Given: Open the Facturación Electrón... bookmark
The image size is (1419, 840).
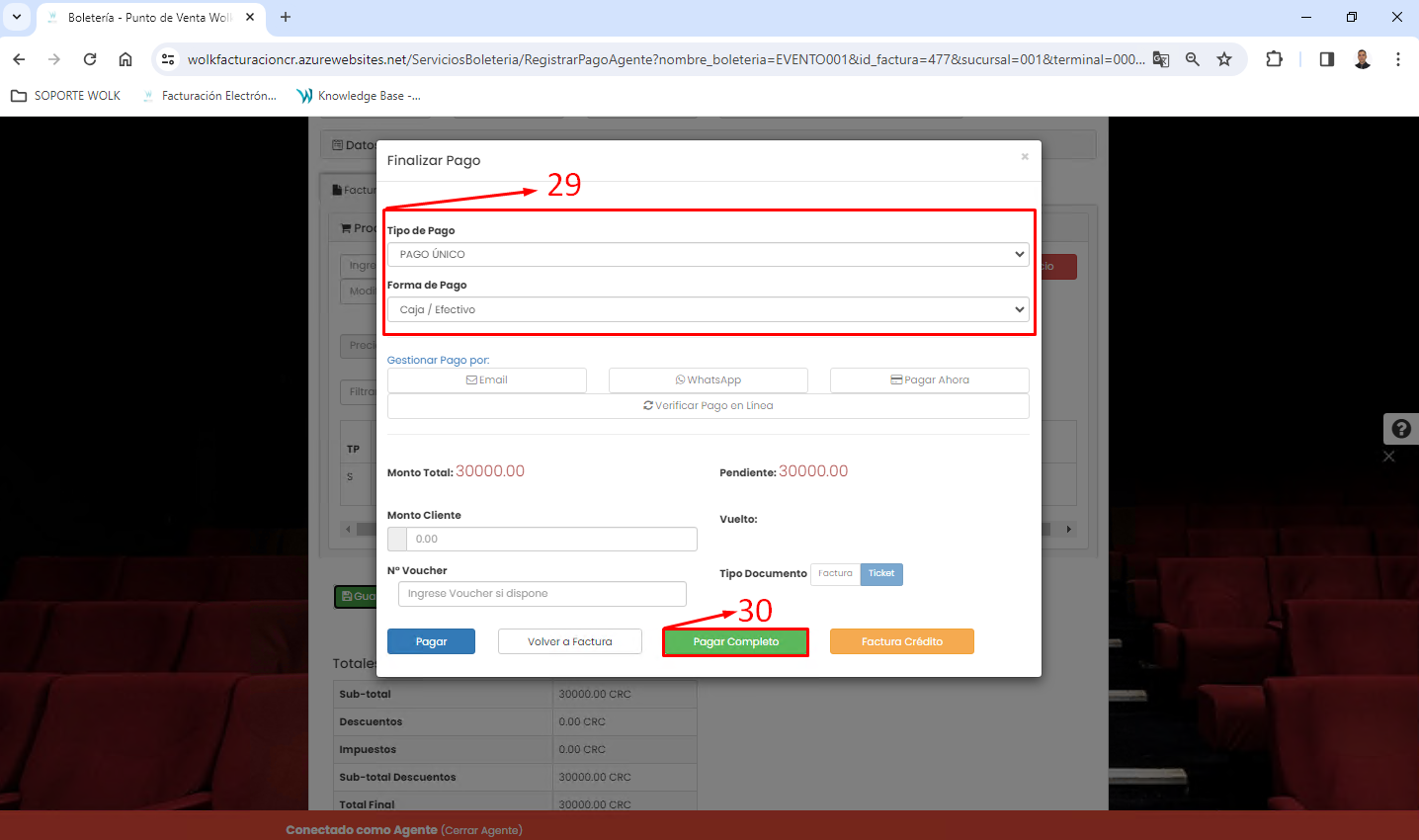Looking at the screenshot, I should [x=209, y=96].
